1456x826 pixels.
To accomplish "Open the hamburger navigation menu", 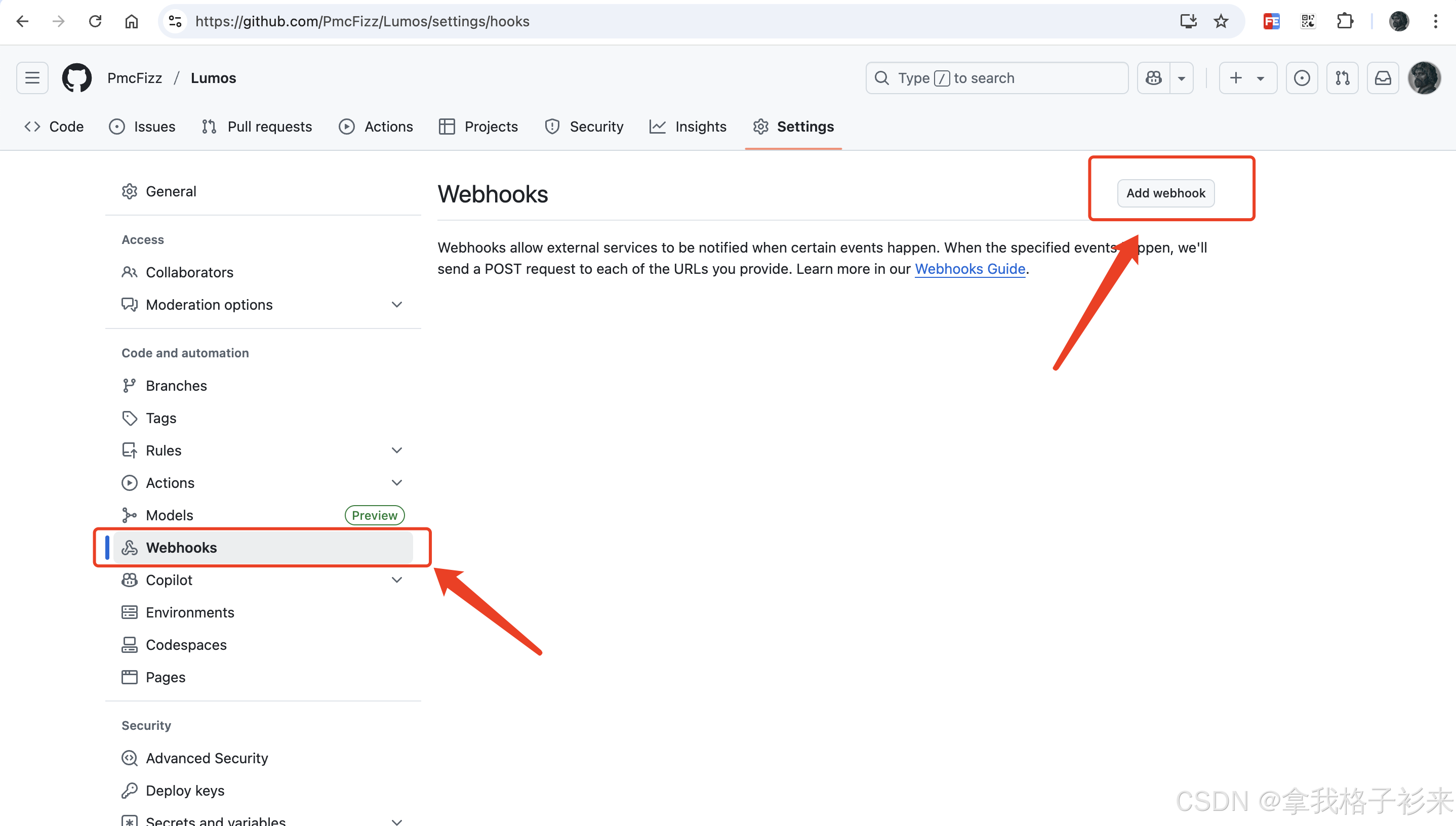I will pos(32,78).
